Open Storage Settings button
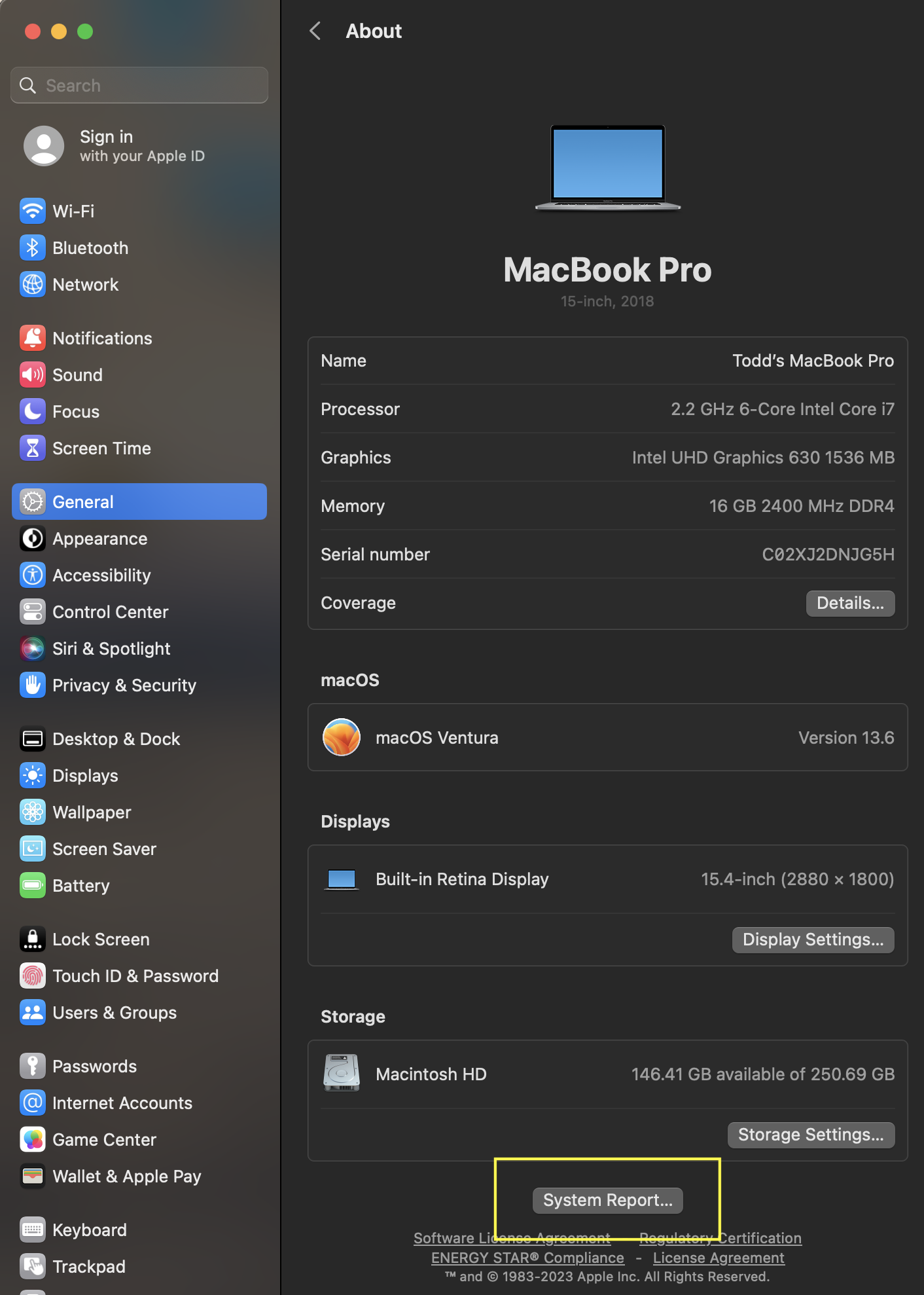The image size is (924, 1295). (811, 1135)
